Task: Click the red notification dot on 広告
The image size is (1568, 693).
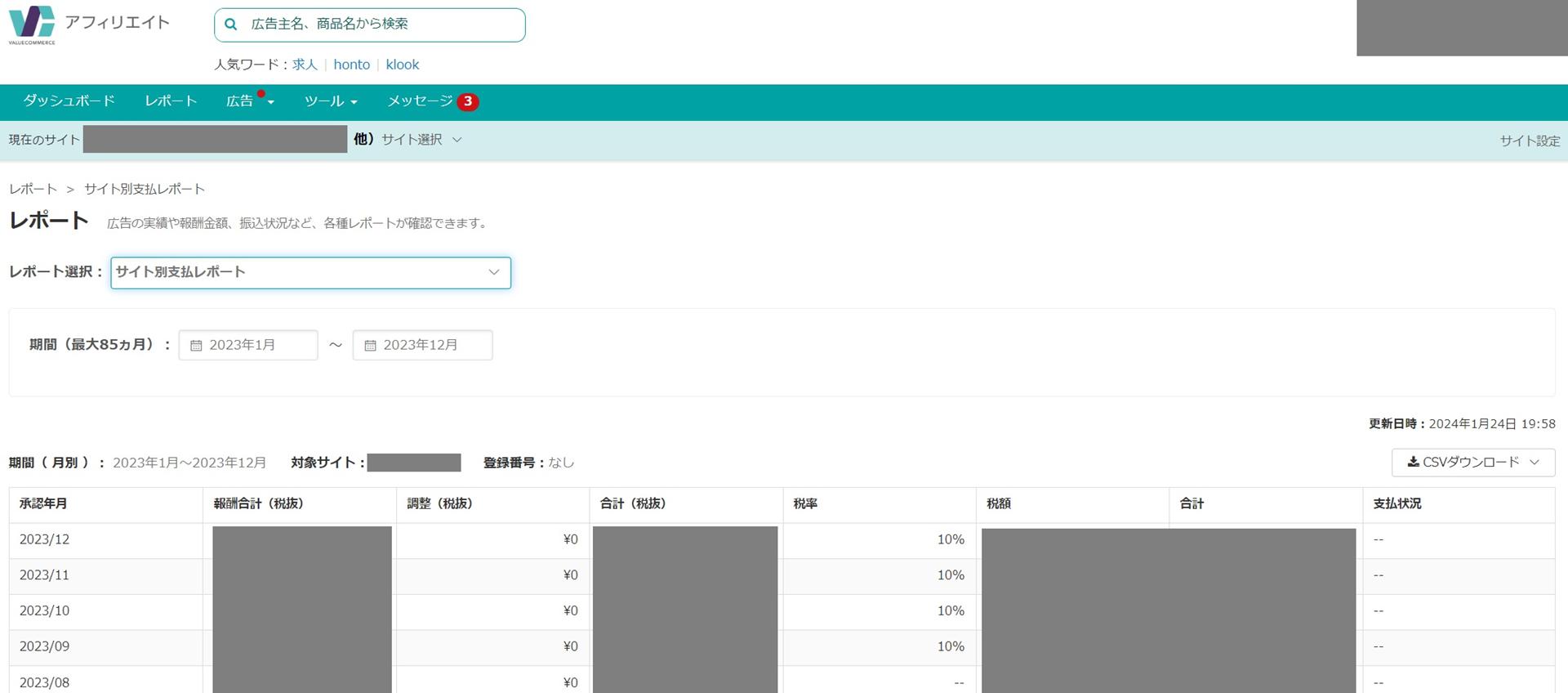Action: click(261, 94)
